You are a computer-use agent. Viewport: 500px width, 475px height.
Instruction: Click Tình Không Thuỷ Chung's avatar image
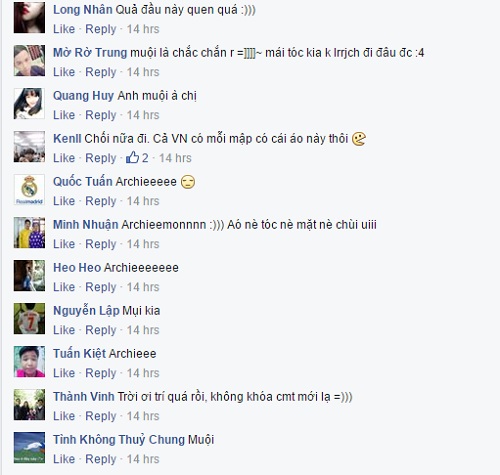coord(29,447)
